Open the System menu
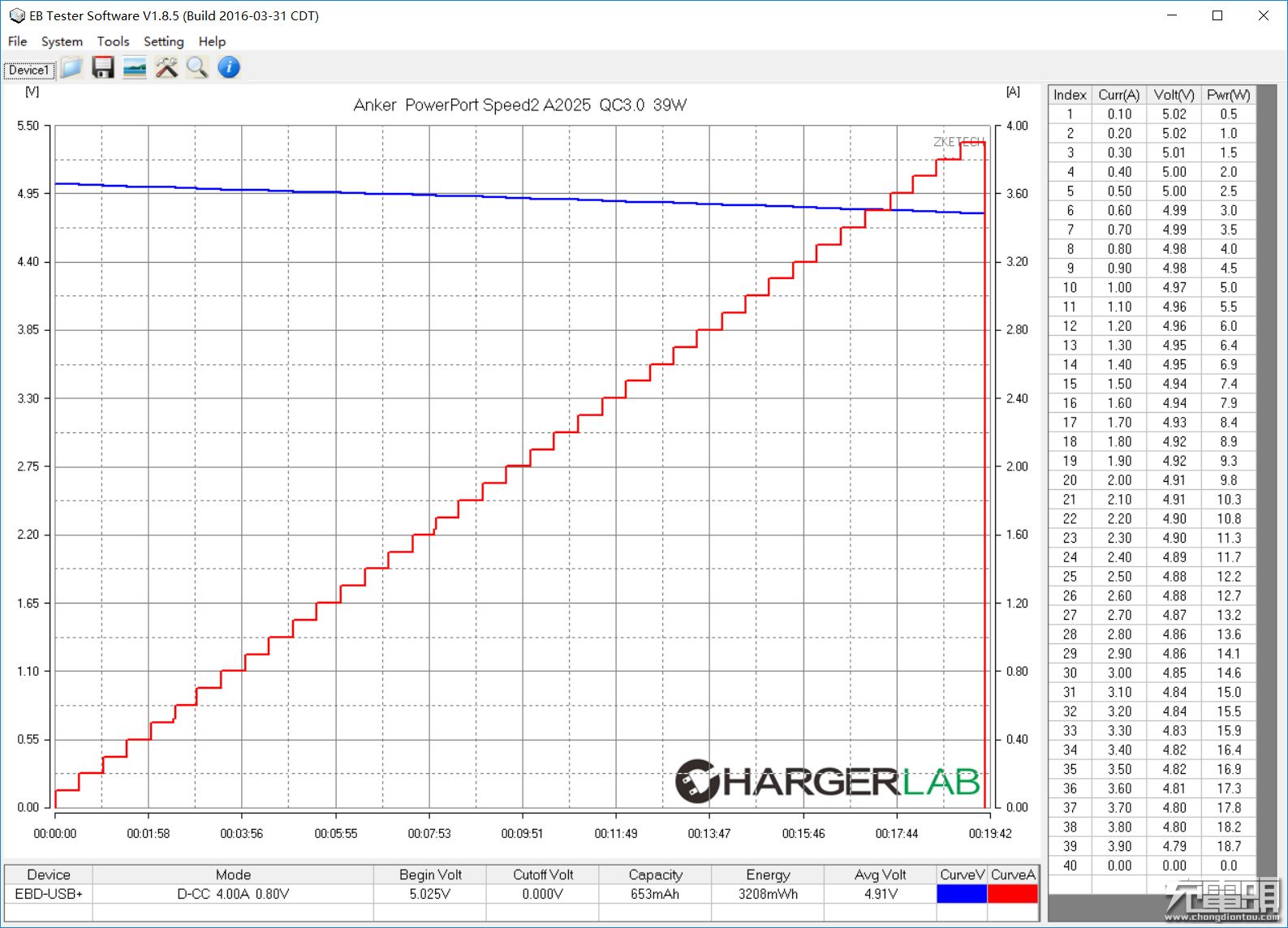1288x928 pixels. [x=62, y=41]
